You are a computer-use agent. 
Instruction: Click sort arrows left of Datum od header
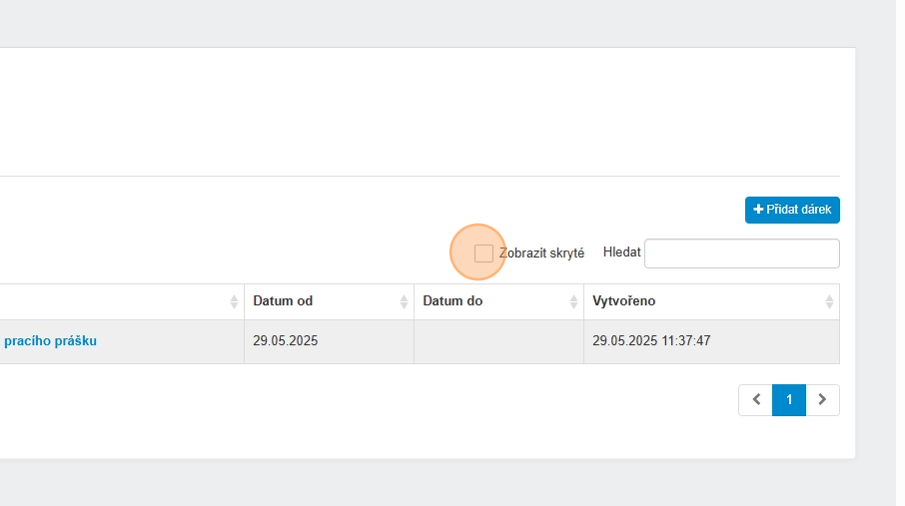[x=234, y=301]
